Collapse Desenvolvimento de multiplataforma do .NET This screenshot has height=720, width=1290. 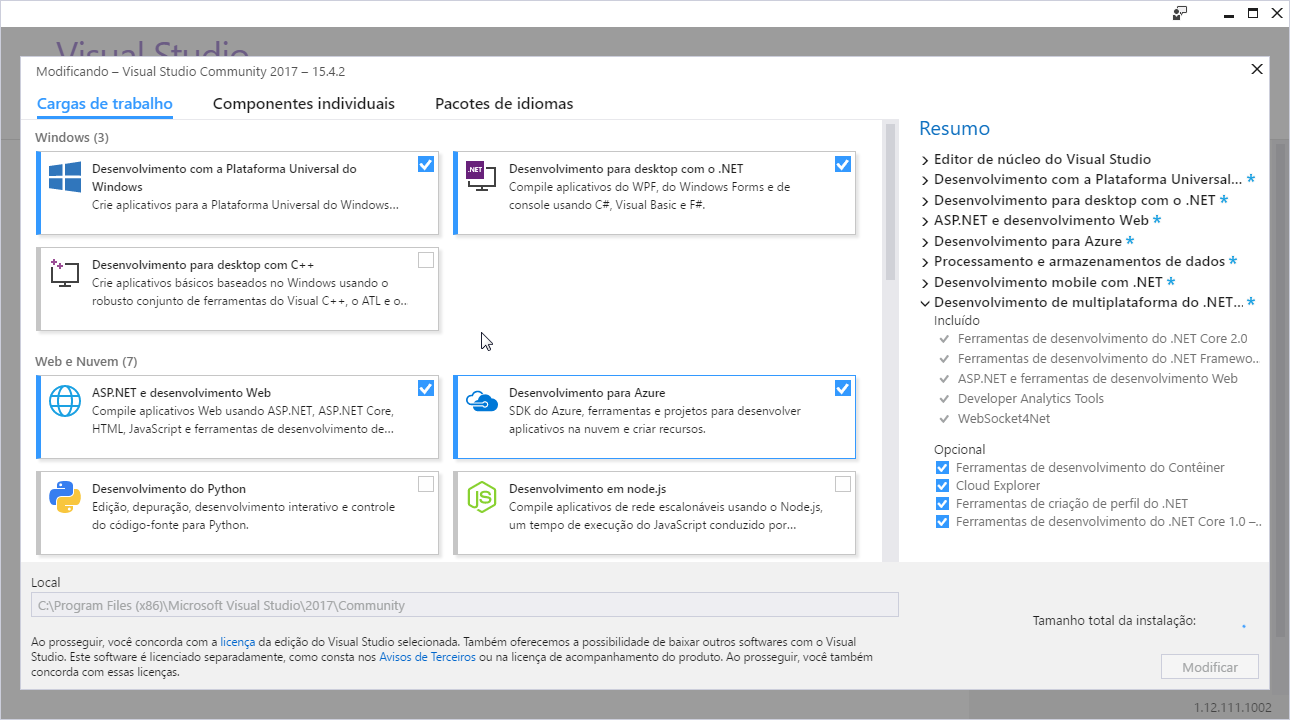(925, 303)
